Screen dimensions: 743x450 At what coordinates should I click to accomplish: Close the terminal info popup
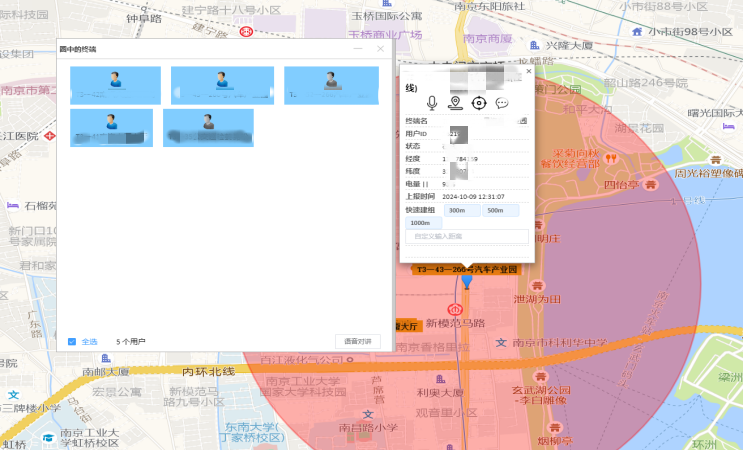529,71
